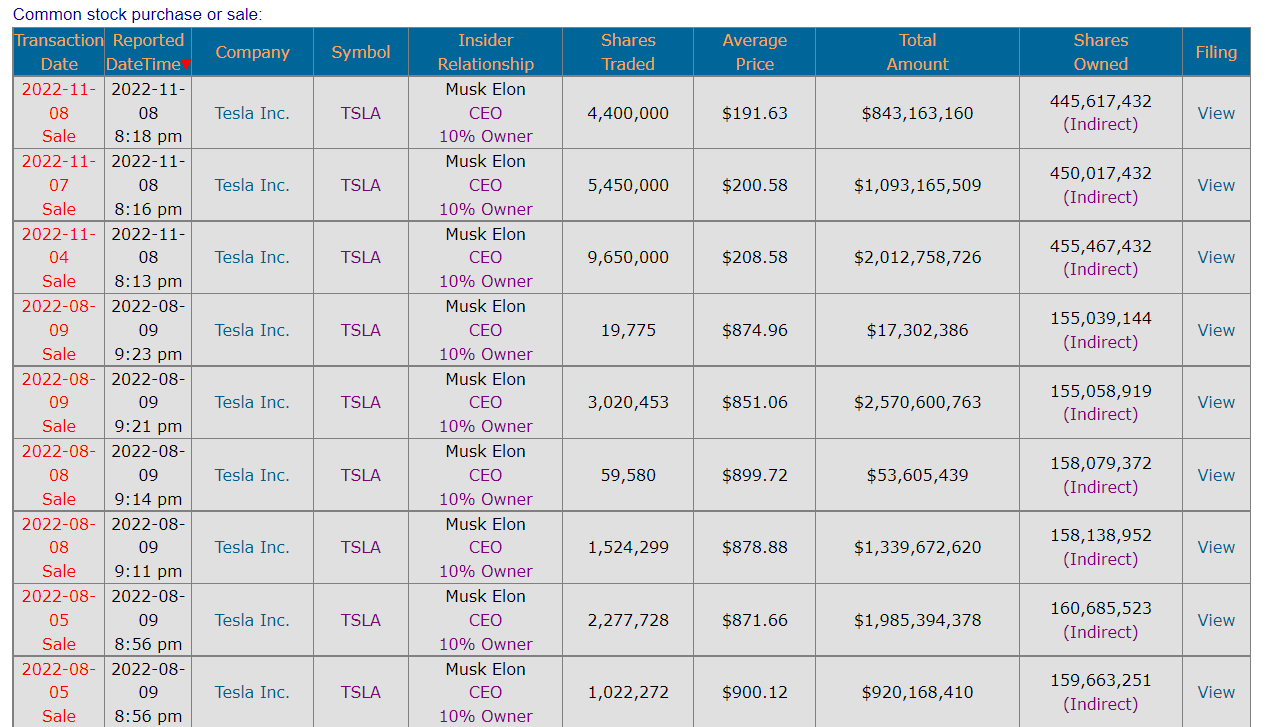Click TSLA symbol in the 5,450,000 shares row
The height and width of the screenshot is (727, 1268).
pyautogui.click(x=361, y=185)
